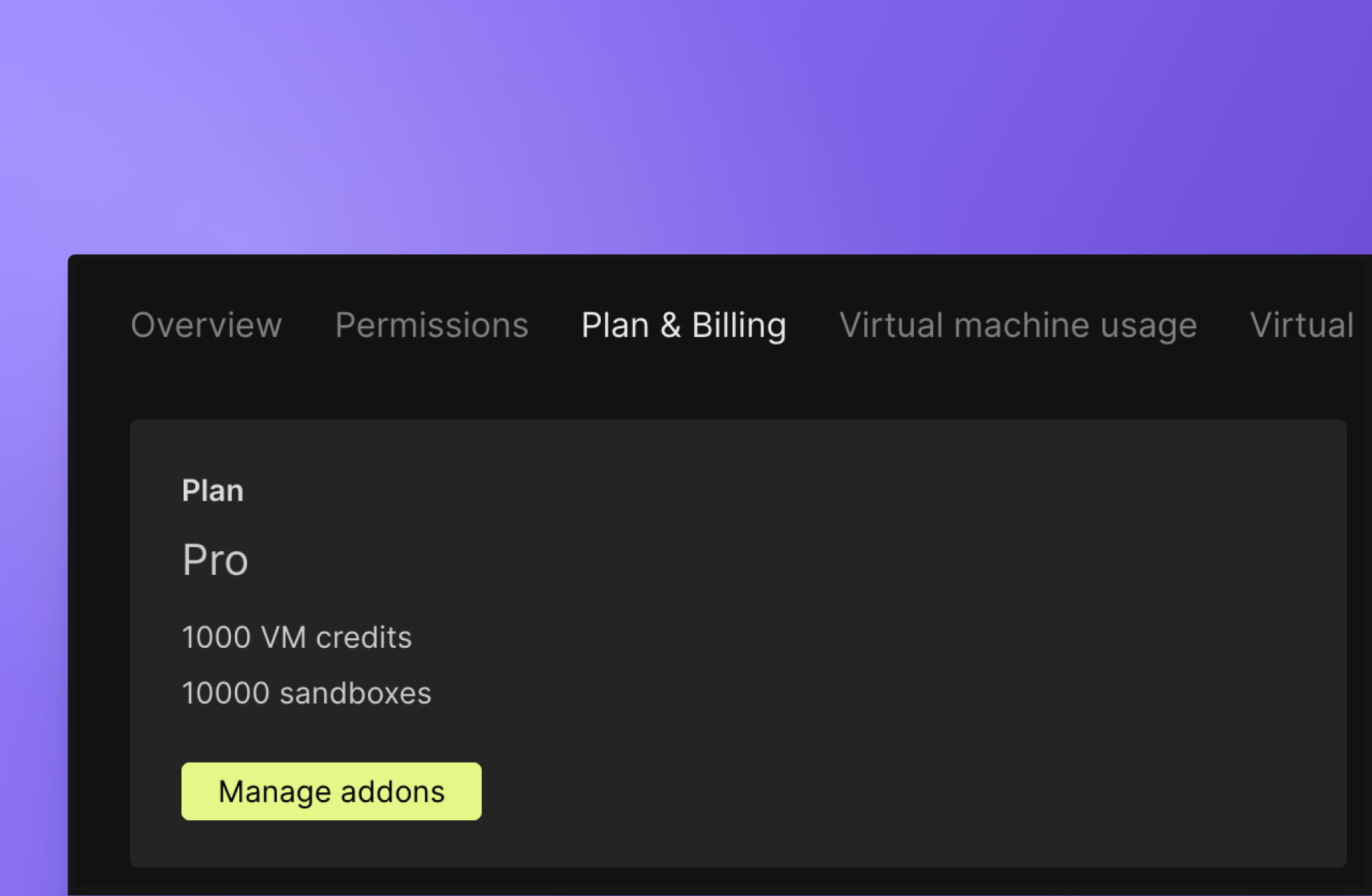Select the dark Plan card panel
The image size is (1372, 896).
pos(834,626)
